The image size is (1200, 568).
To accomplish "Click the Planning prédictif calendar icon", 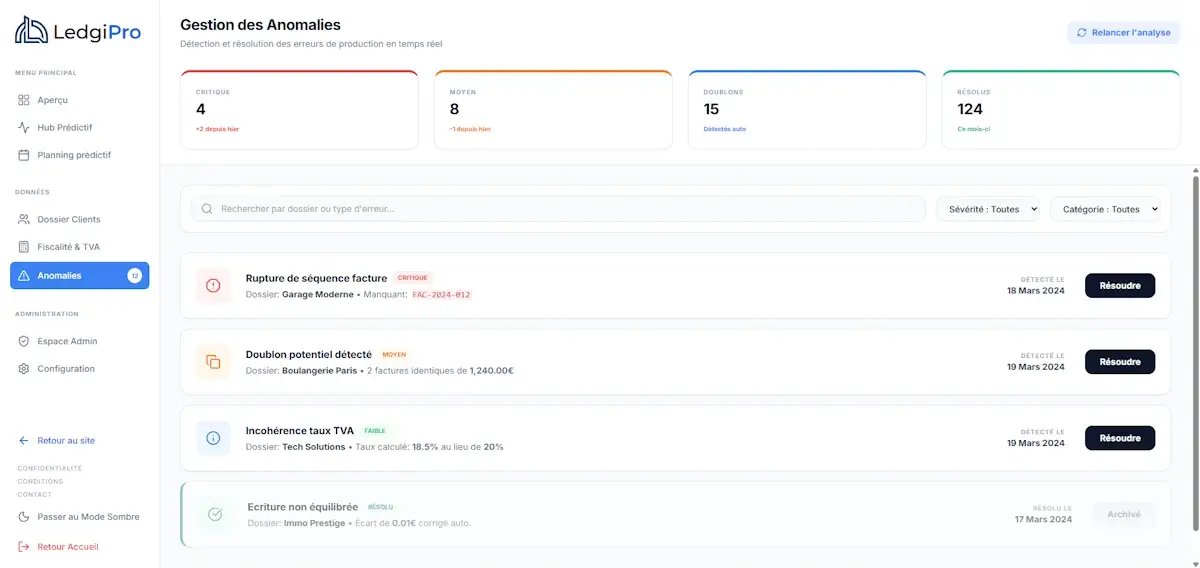I will [x=24, y=155].
